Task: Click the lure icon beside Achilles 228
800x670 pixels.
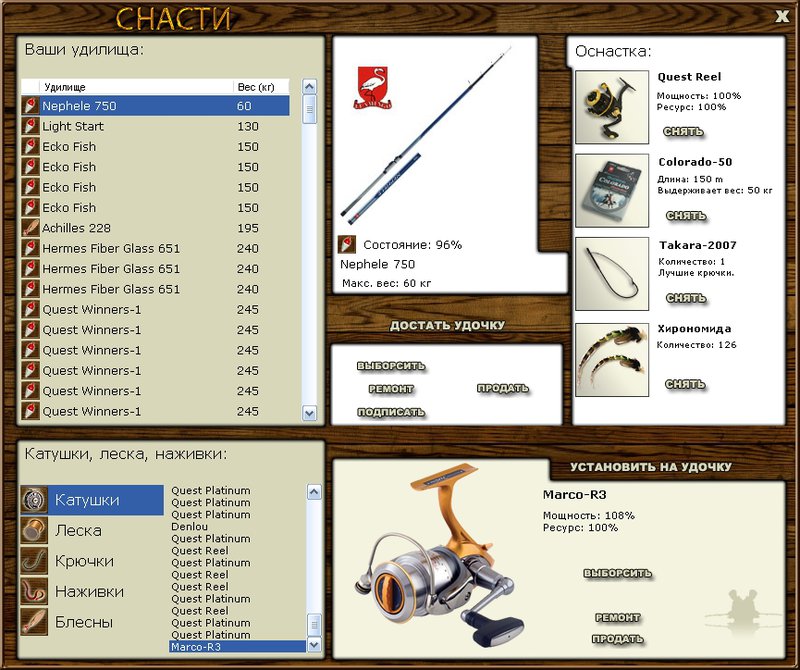Action: click(31, 228)
